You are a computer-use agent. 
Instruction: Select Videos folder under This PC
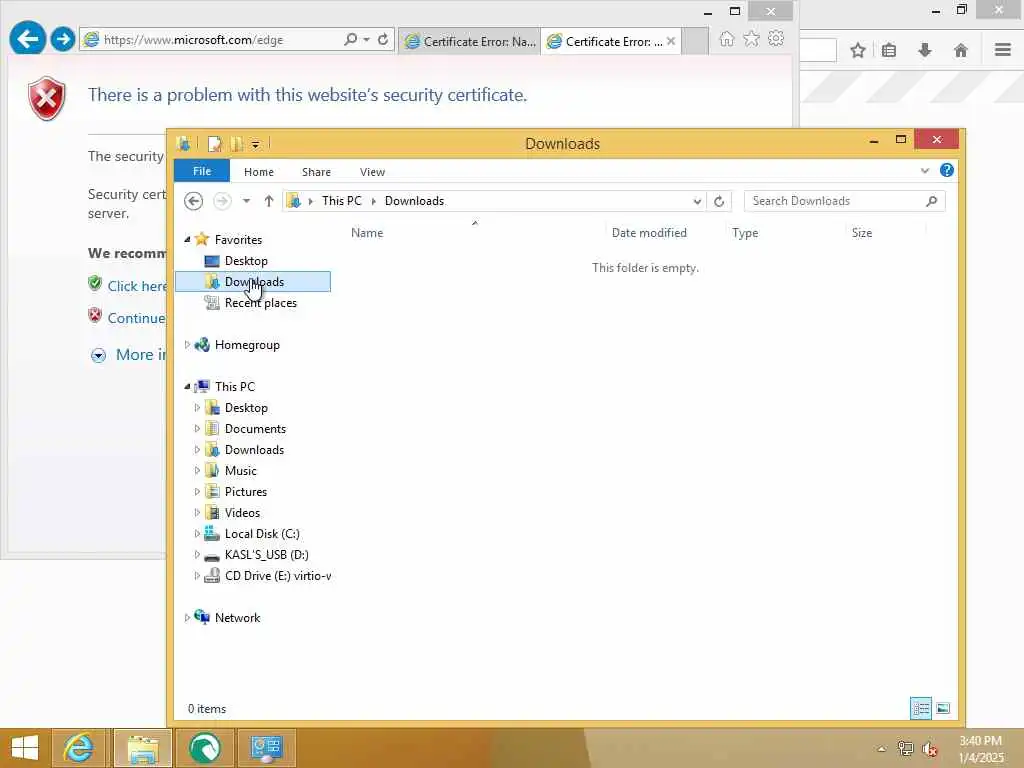(242, 513)
